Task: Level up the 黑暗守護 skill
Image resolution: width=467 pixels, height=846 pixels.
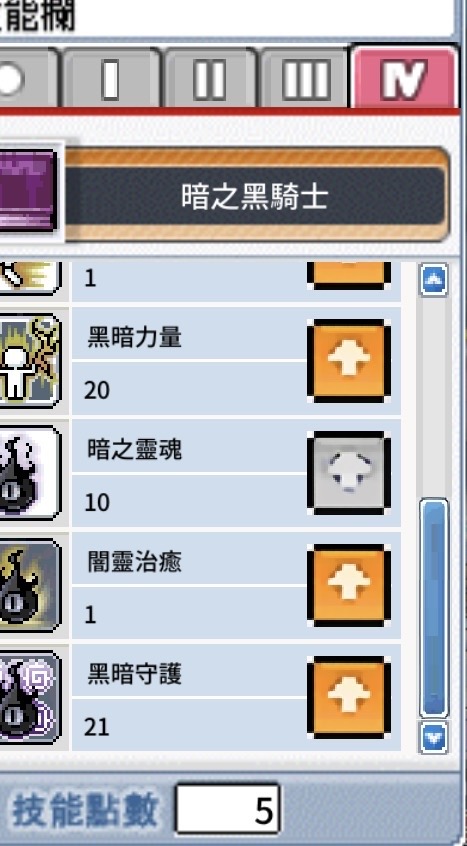Action: point(349,697)
